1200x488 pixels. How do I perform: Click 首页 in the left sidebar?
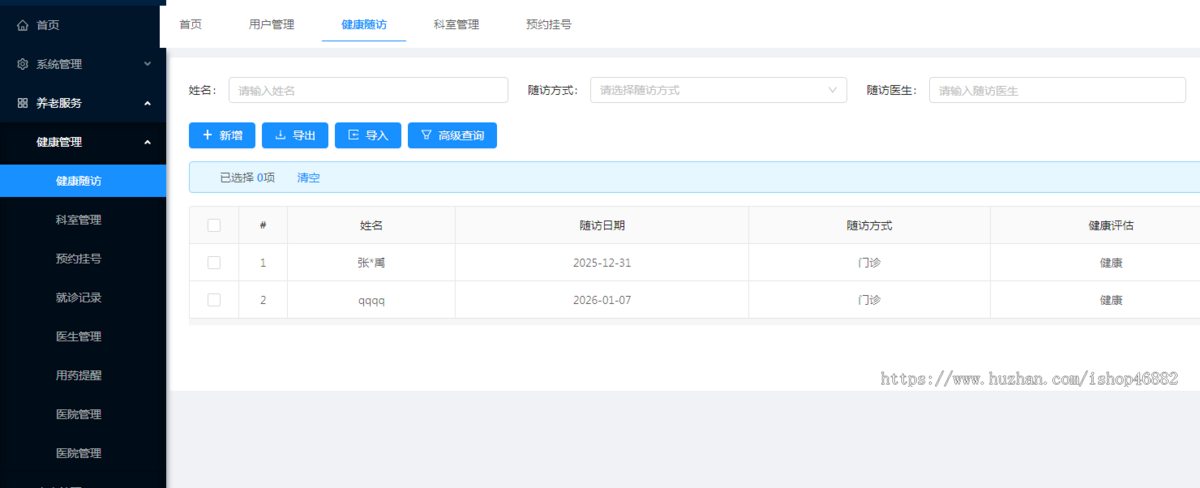[x=48, y=25]
